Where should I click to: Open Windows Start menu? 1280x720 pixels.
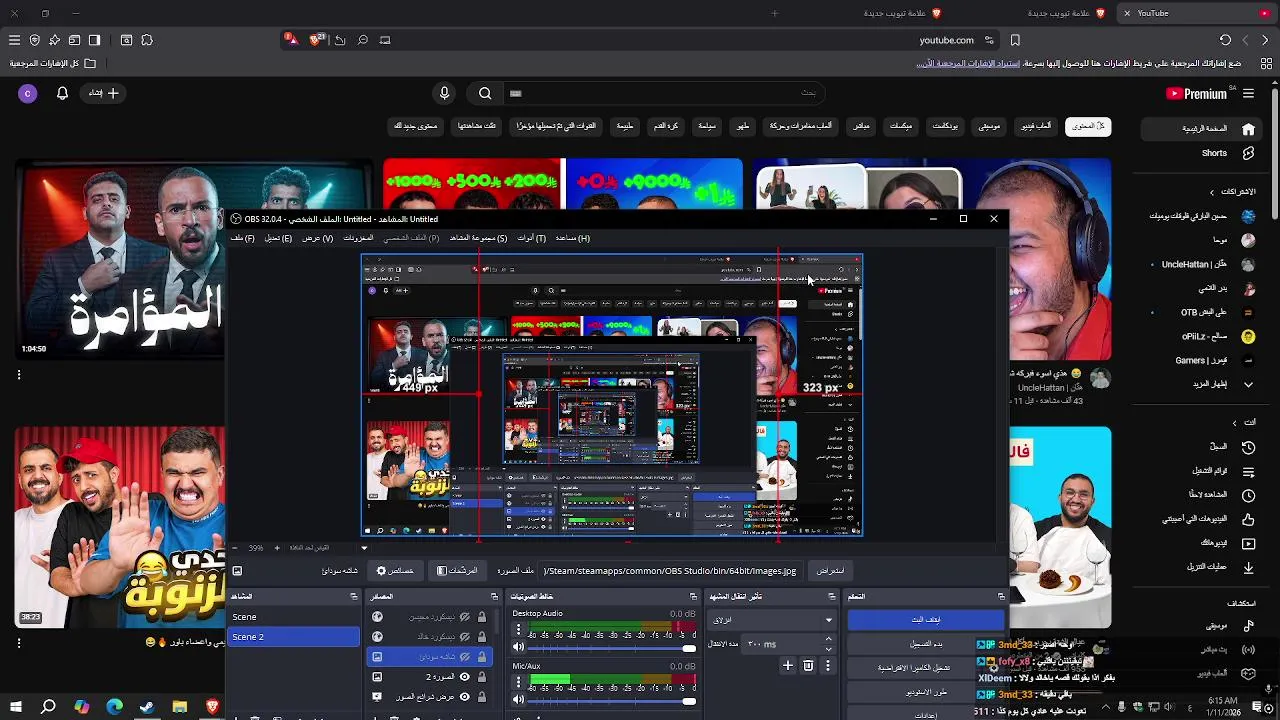pos(15,707)
